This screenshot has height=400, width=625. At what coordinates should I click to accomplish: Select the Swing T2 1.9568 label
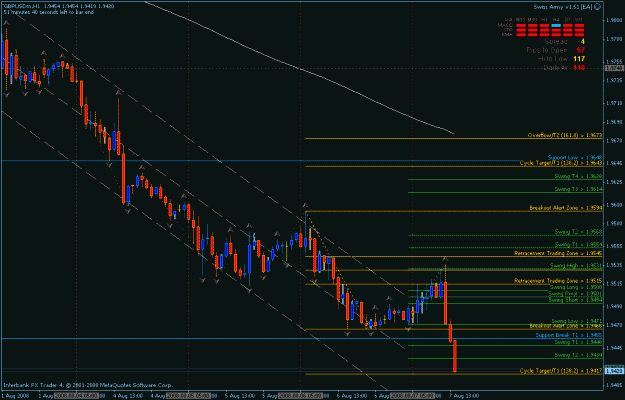coord(578,232)
